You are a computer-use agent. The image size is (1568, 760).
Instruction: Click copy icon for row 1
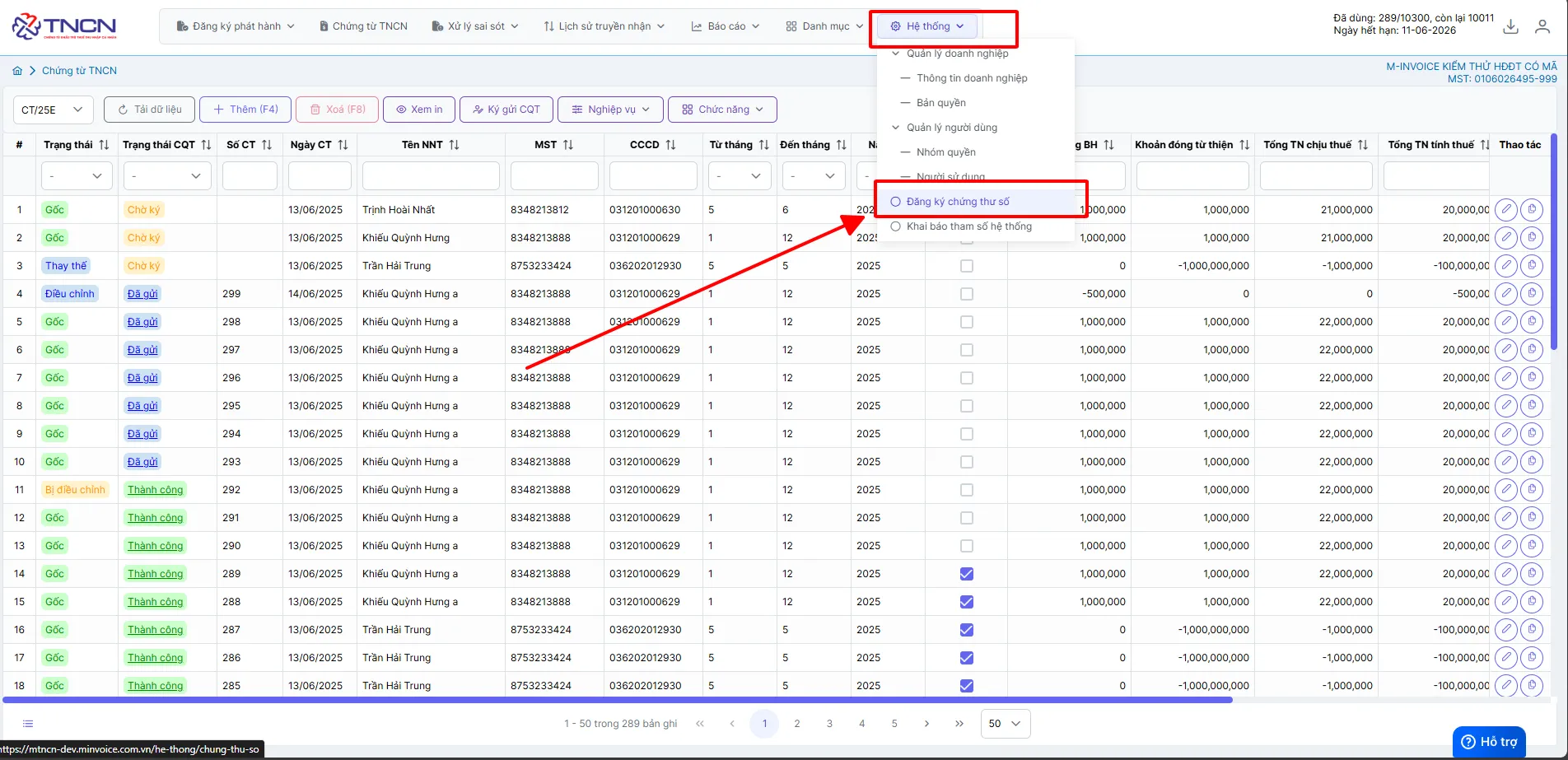1532,210
